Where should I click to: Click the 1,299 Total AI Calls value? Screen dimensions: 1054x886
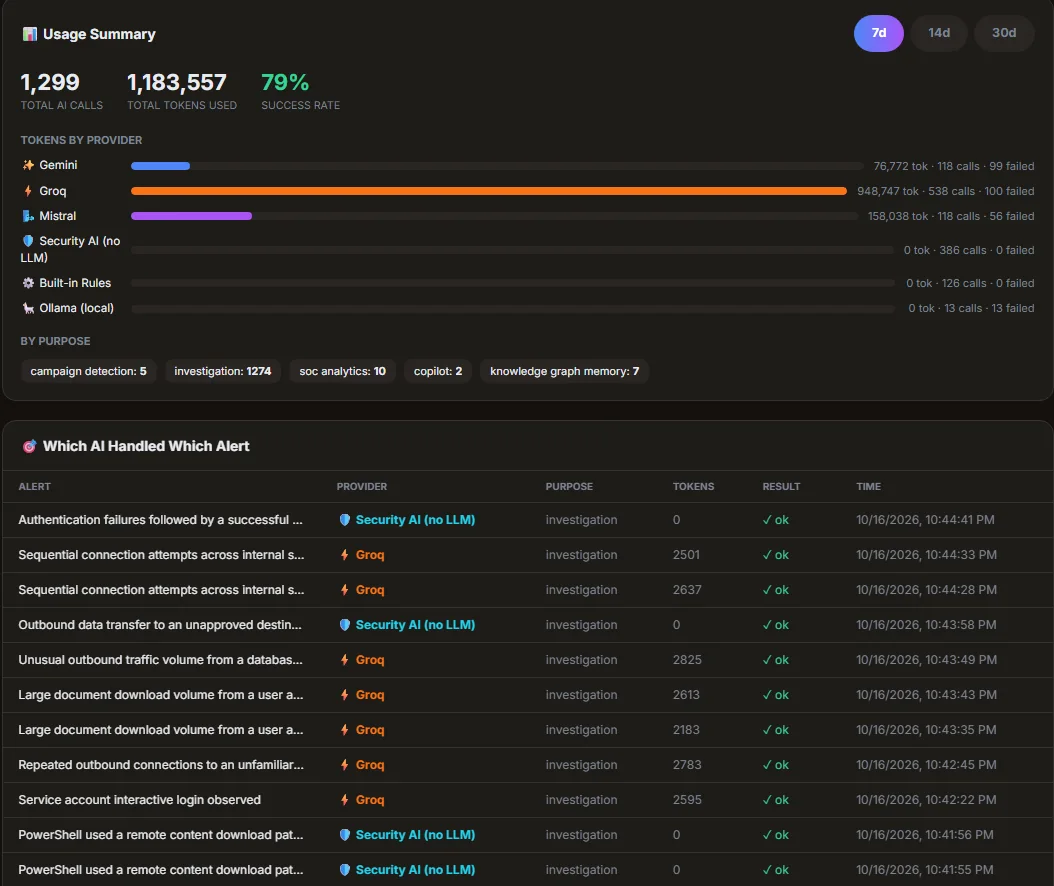[x=50, y=82]
